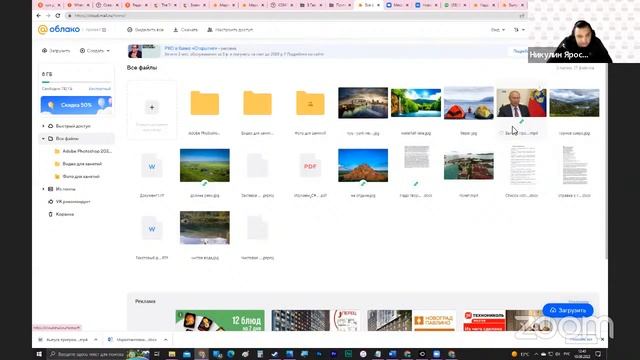The image size is (640, 360).
Task: Click the page vertical scrollbar
Action: pyautogui.click(x=606, y=162)
